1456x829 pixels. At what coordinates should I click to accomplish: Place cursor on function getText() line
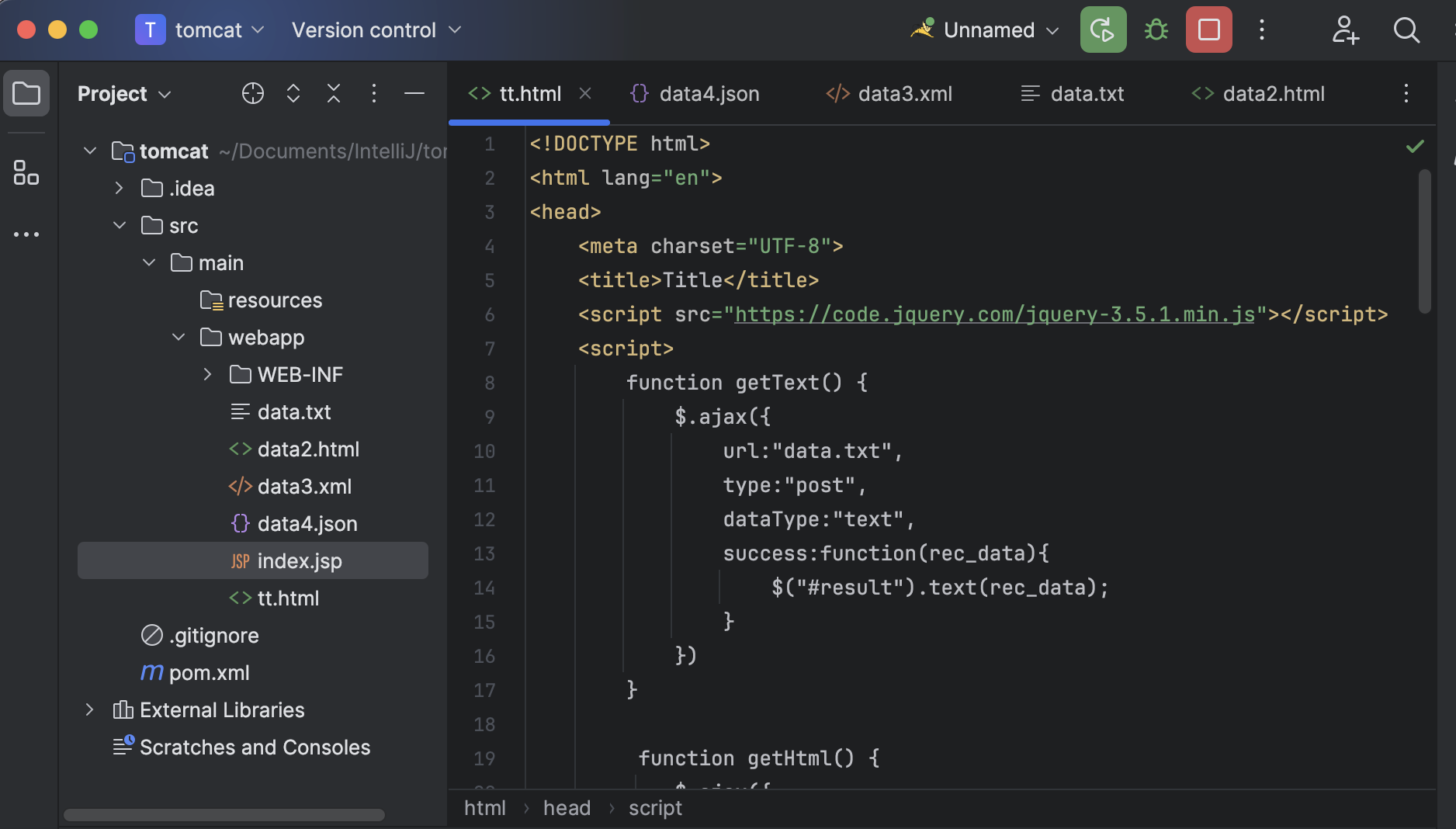click(x=747, y=382)
